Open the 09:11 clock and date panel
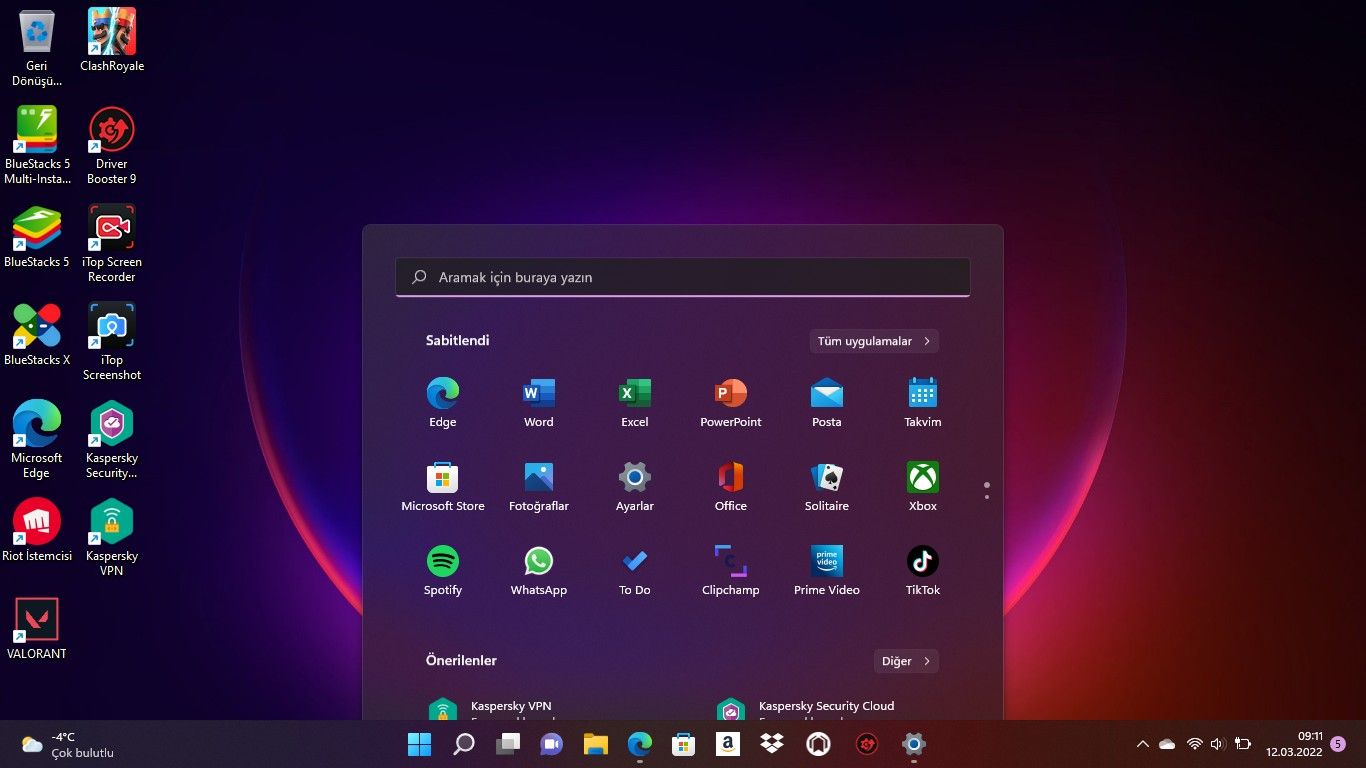 click(x=1294, y=744)
